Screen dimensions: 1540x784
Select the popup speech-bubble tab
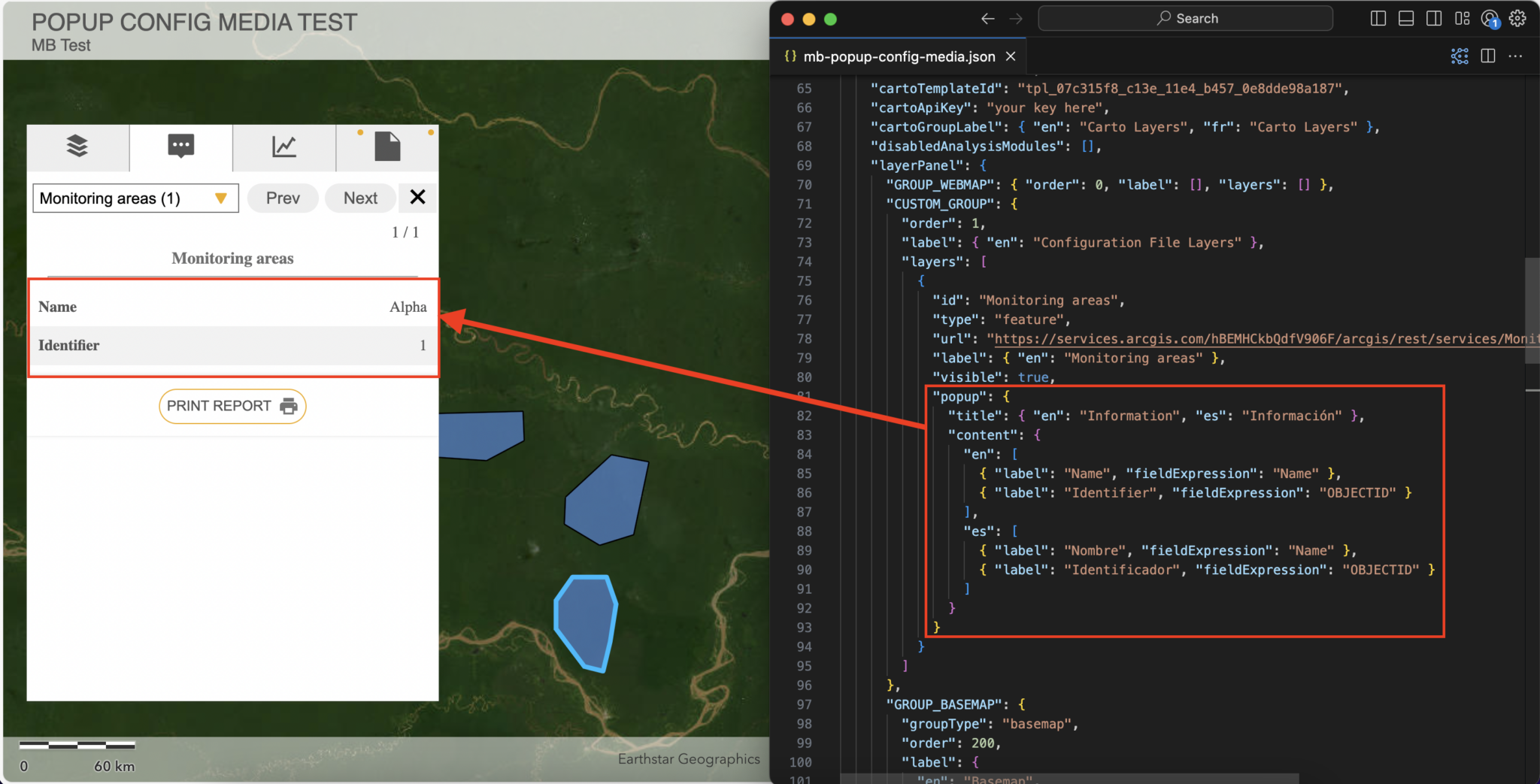click(x=180, y=147)
